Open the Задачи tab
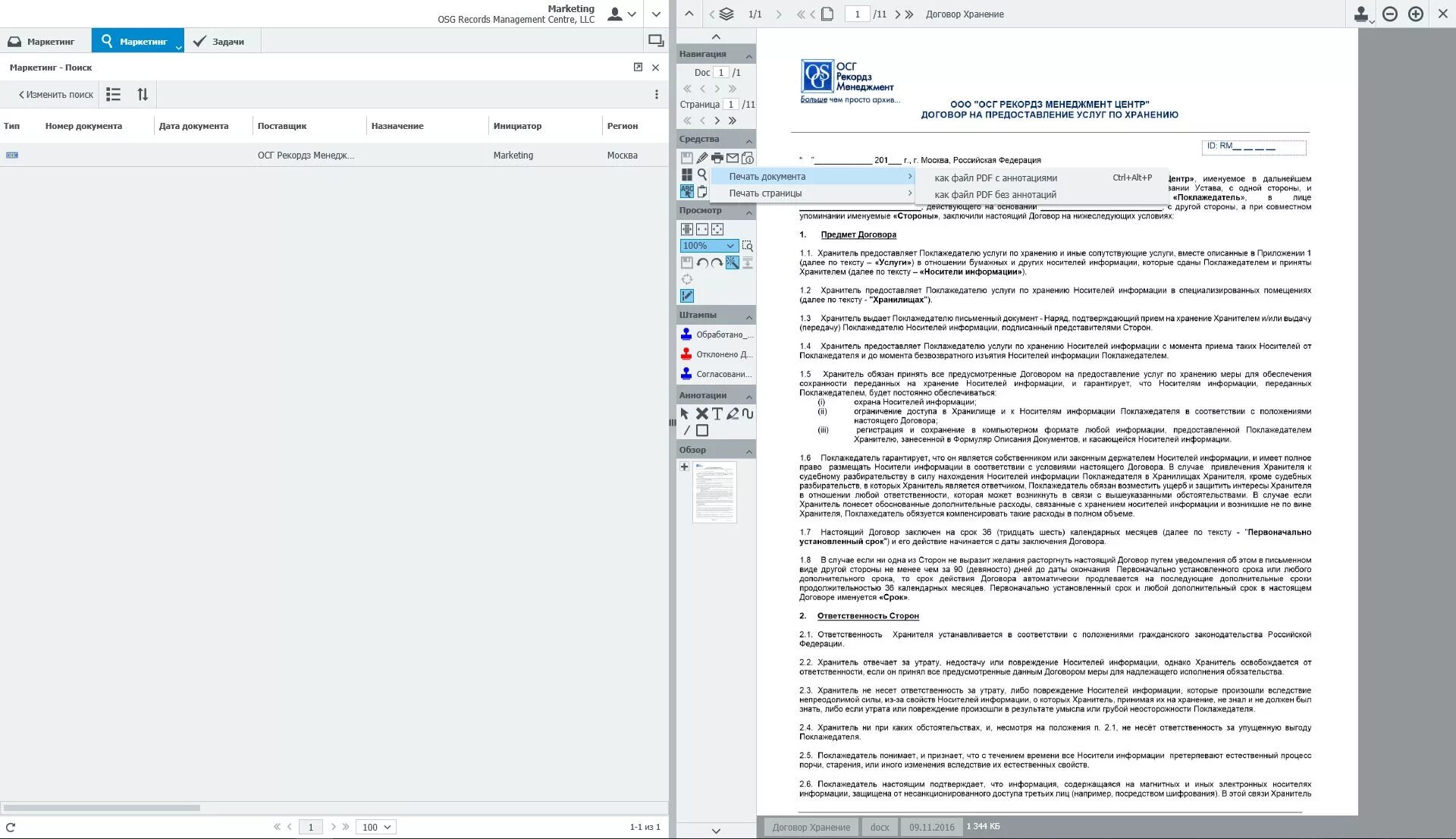The width and height of the screenshot is (1456, 839). [219, 42]
